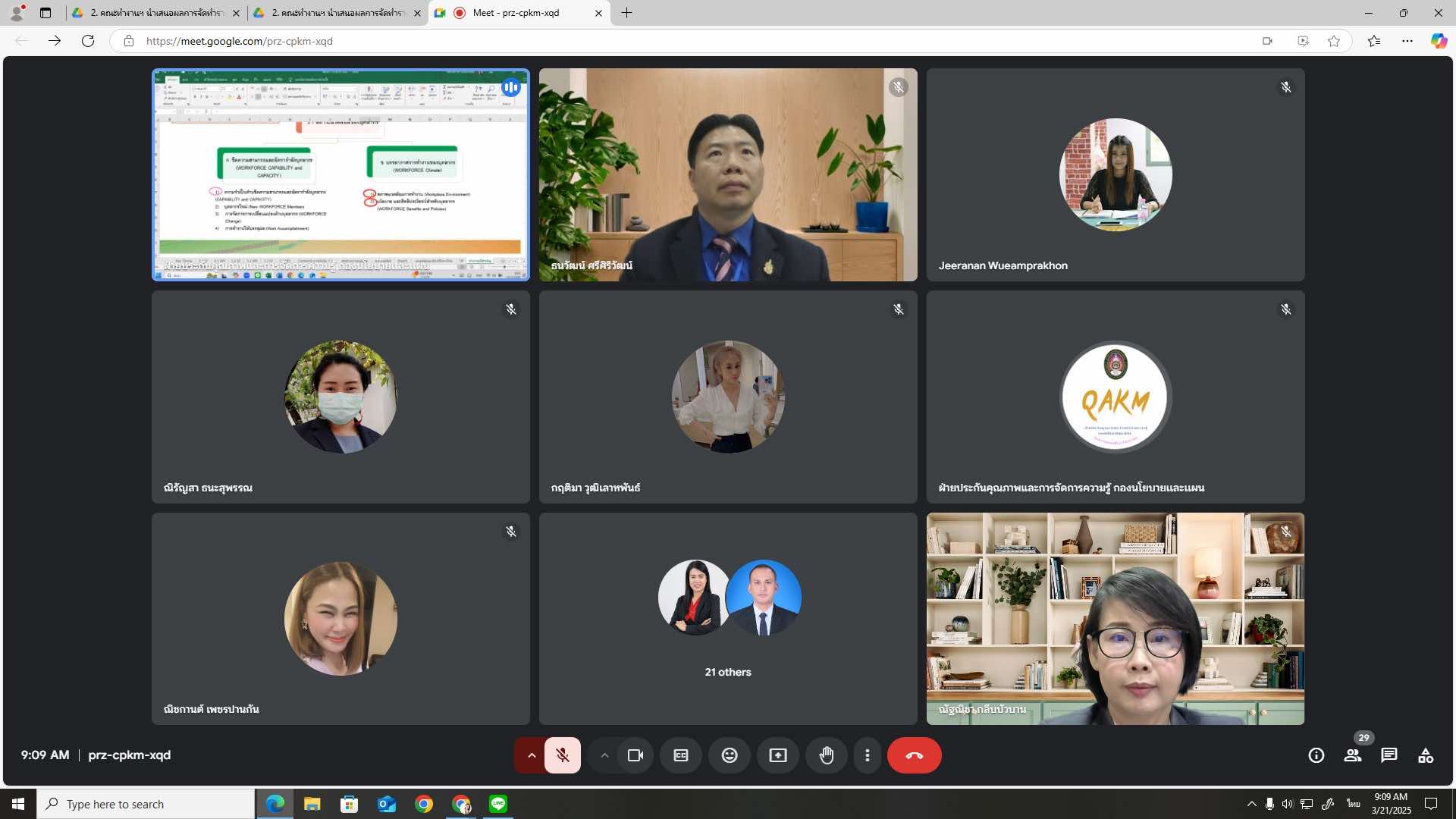Image resolution: width=1456 pixels, height=819 pixels.
Task: Open the meeting details info icon
Action: (1316, 755)
